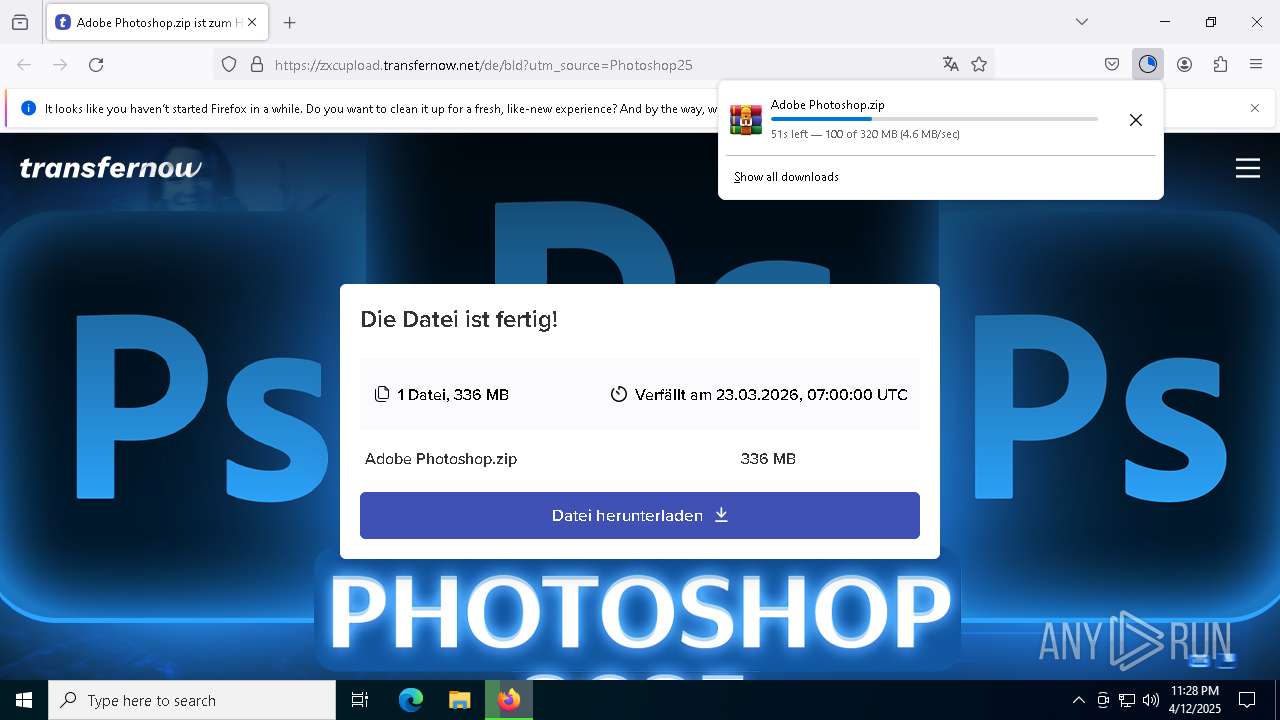Viewport: 1280px width, 720px height.
Task: Open transfernow site hamburger menu
Action: tap(1248, 168)
